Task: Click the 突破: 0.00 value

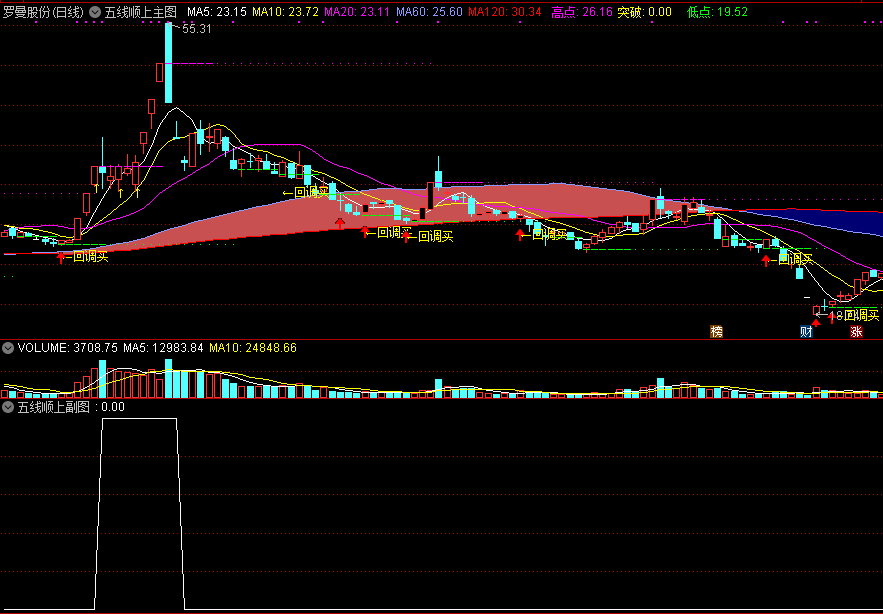Action: pos(644,12)
